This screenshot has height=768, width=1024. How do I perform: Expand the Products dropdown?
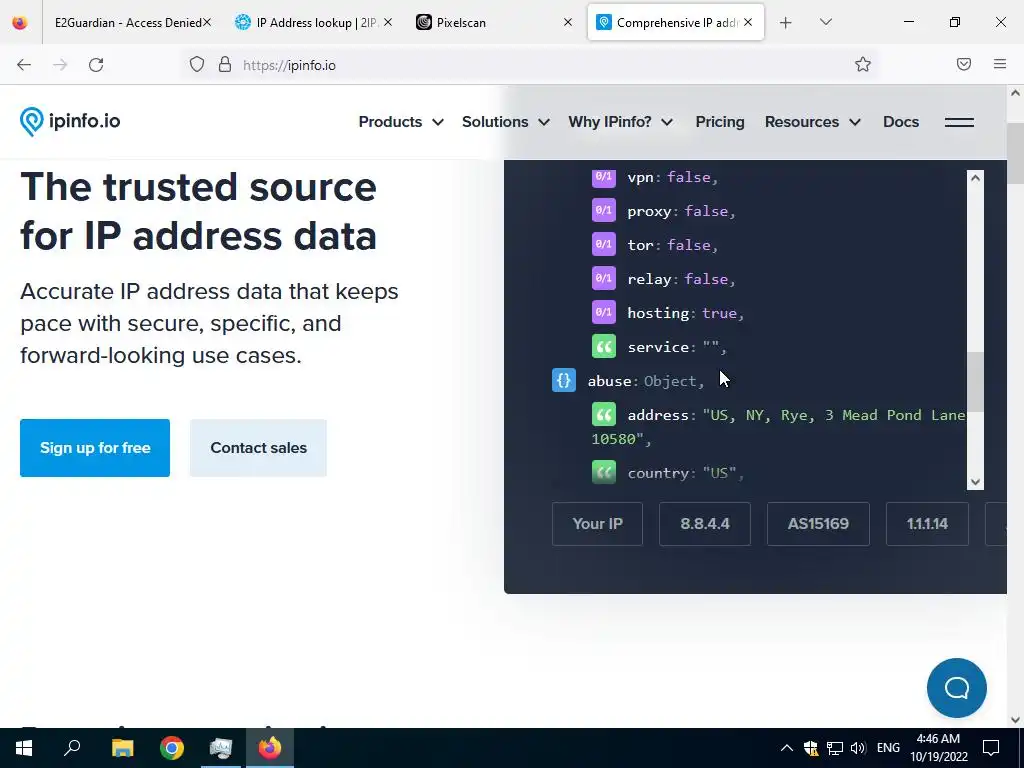pos(401,122)
